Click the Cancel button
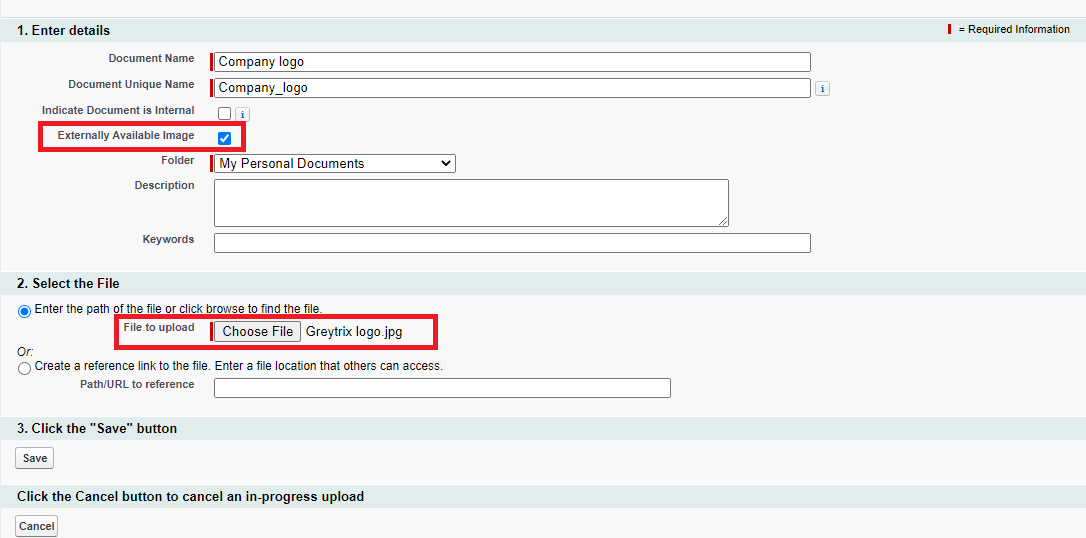The height and width of the screenshot is (538, 1086). tap(36, 526)
